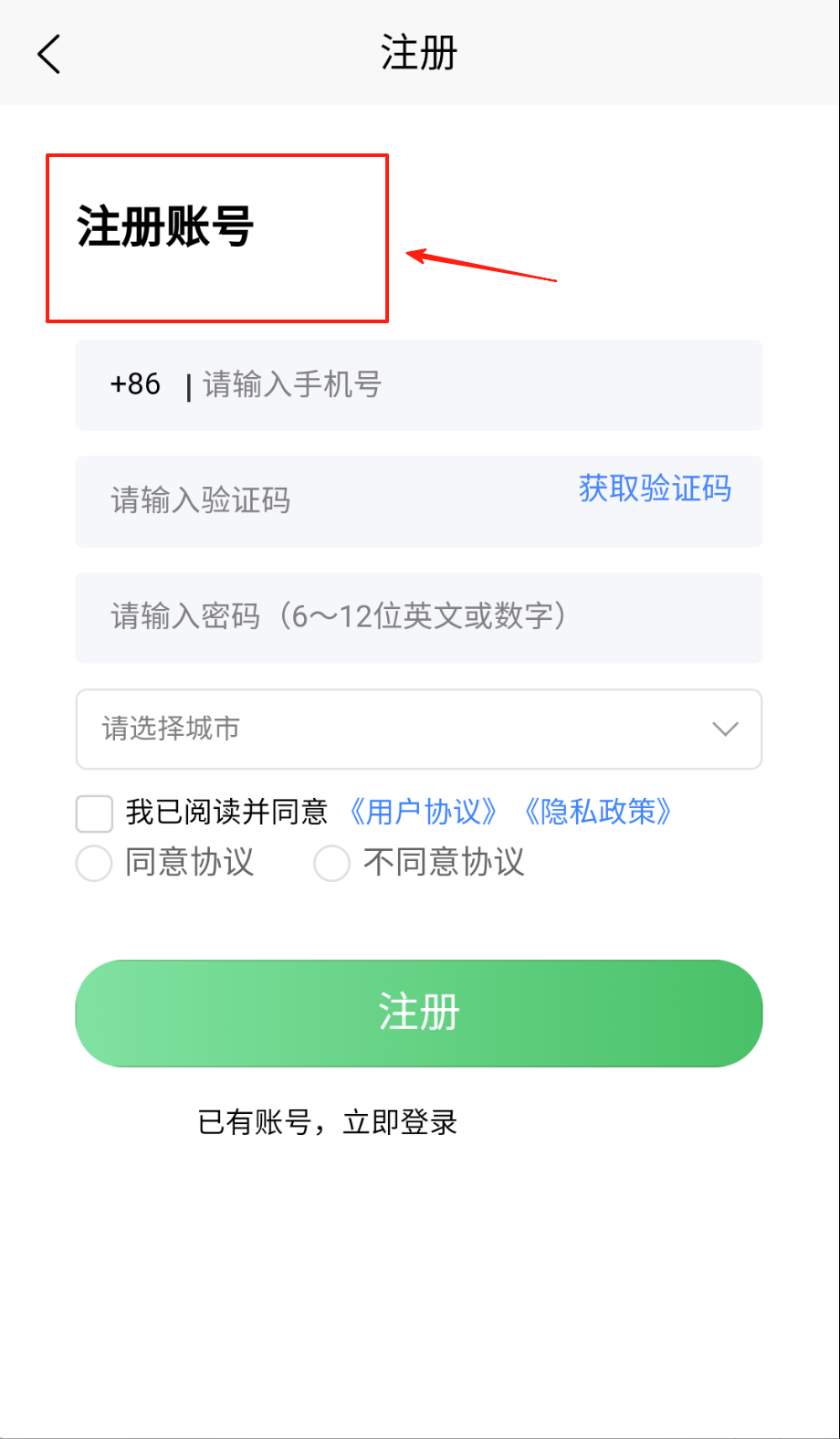Open the "《隐私政策》" link
This screenshot has height=1439, width=840.
(x=598, y=812)
